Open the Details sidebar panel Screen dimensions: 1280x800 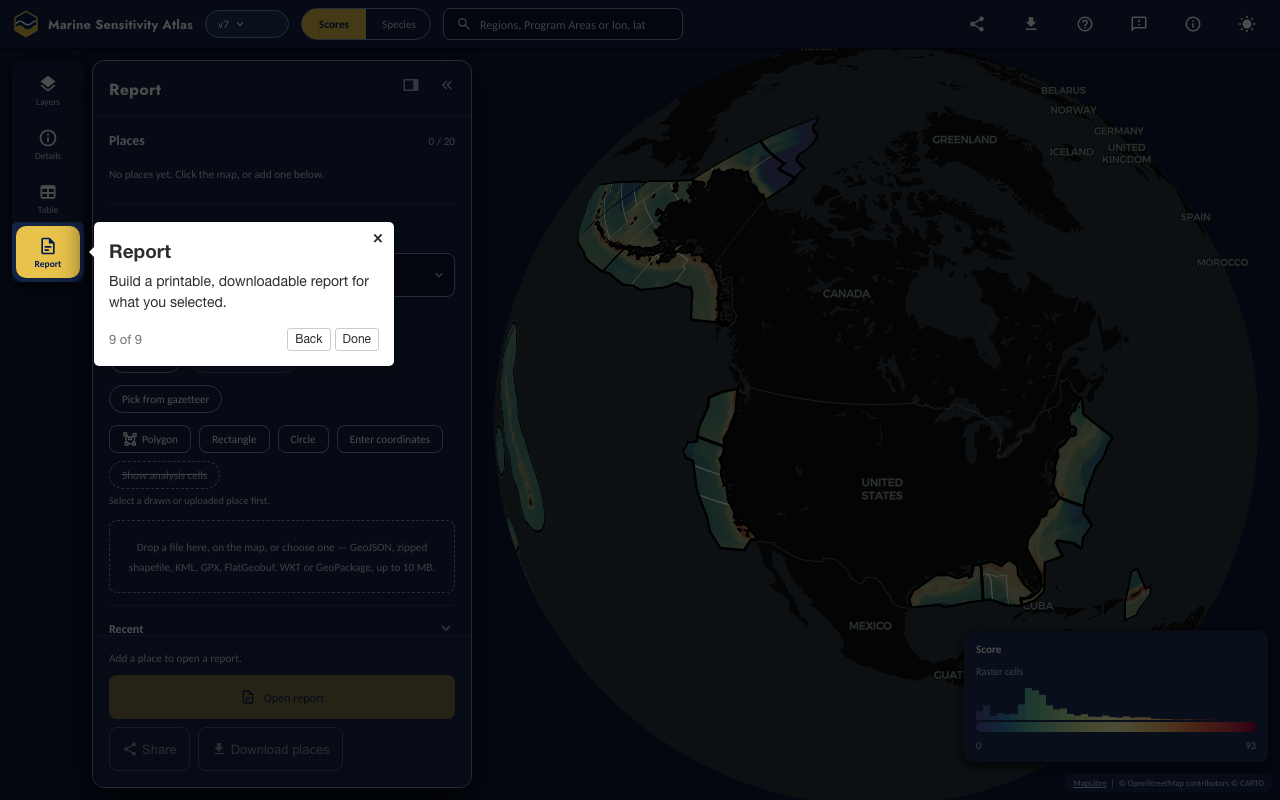(x=48, y=144)
